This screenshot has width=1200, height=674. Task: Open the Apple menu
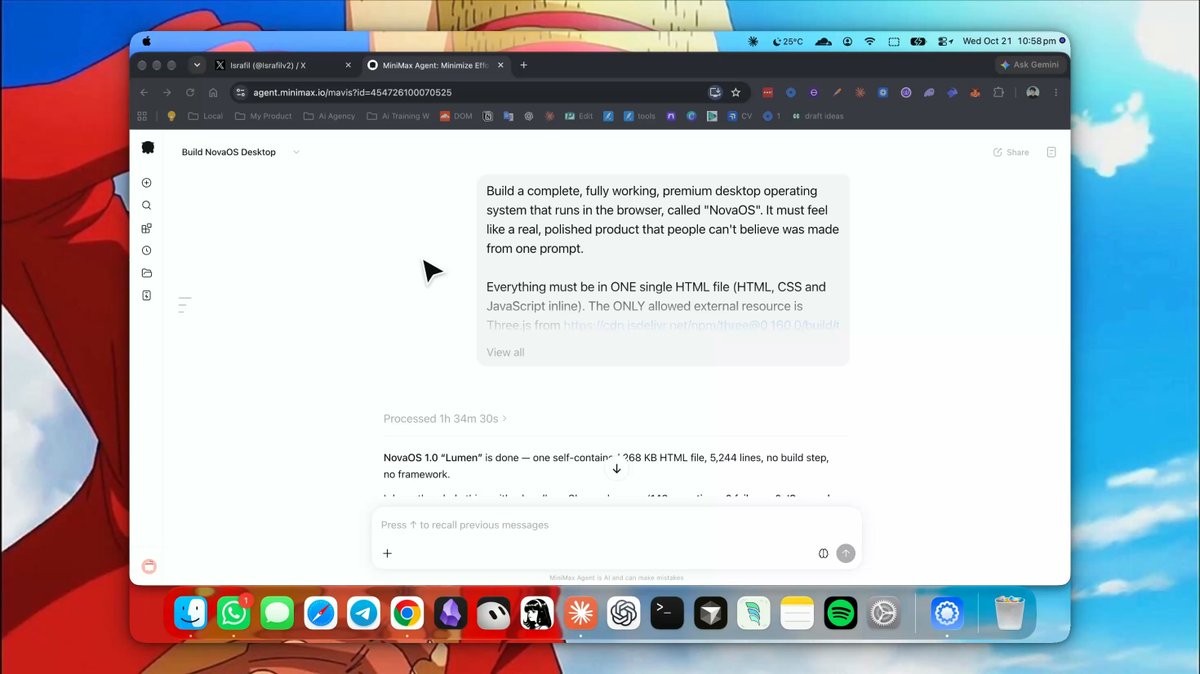click(147, 41)
